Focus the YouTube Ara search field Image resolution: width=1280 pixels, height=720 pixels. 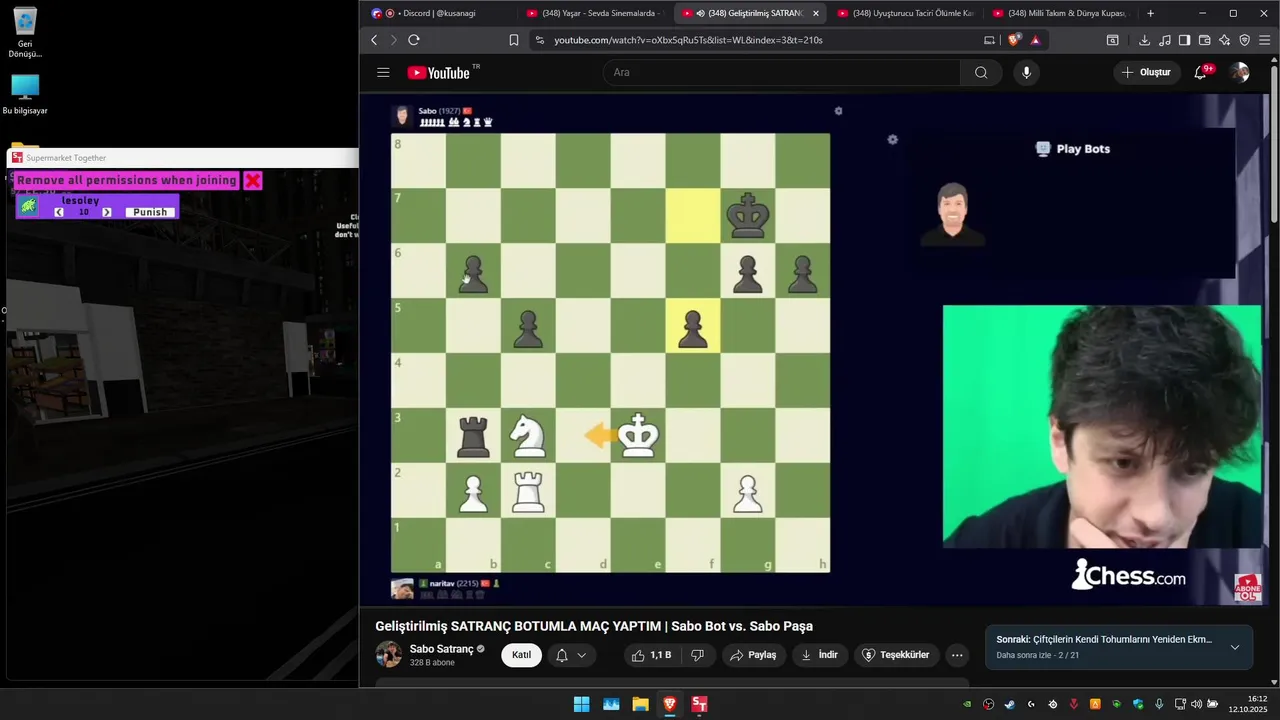tap(782, 72)
